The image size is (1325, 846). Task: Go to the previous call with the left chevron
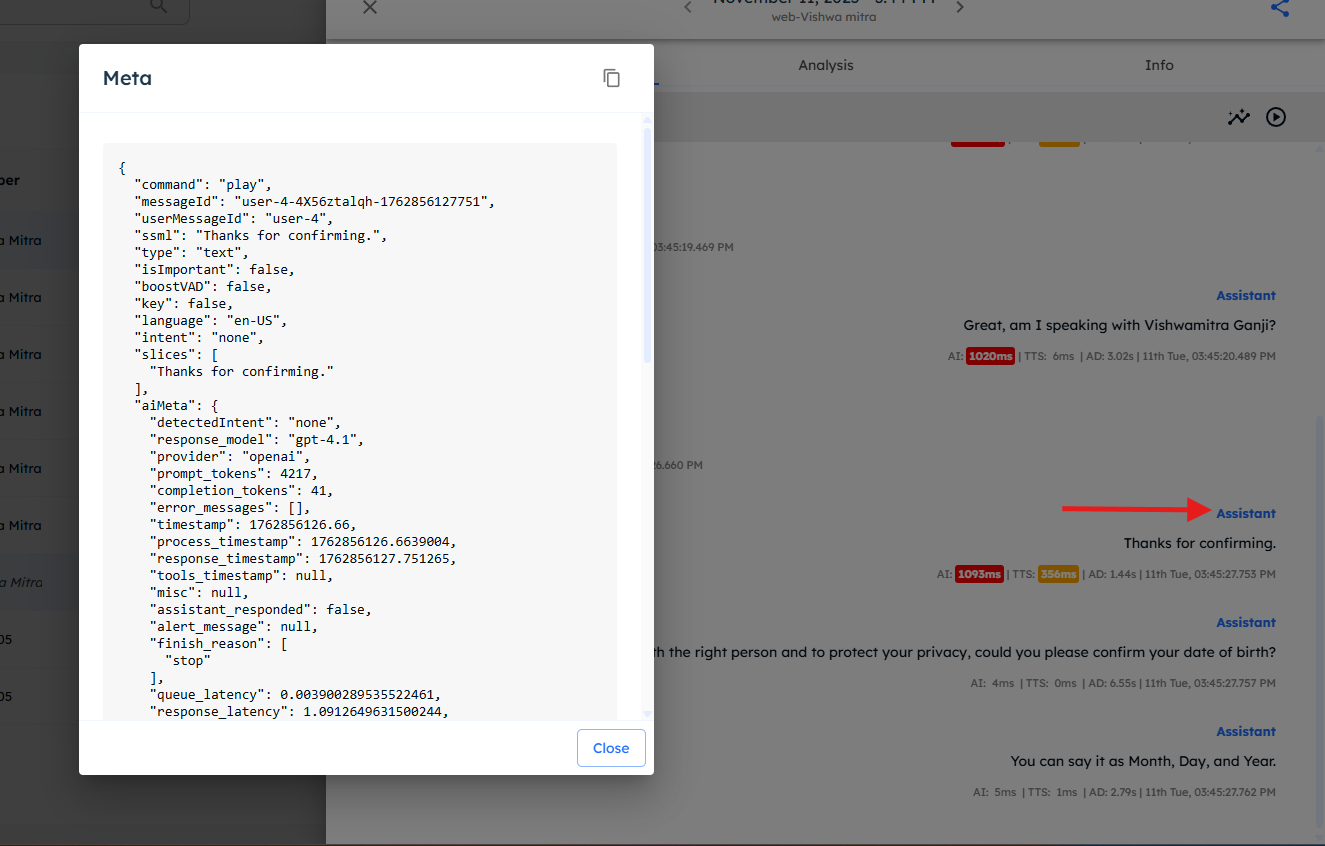tap(687, 6)
